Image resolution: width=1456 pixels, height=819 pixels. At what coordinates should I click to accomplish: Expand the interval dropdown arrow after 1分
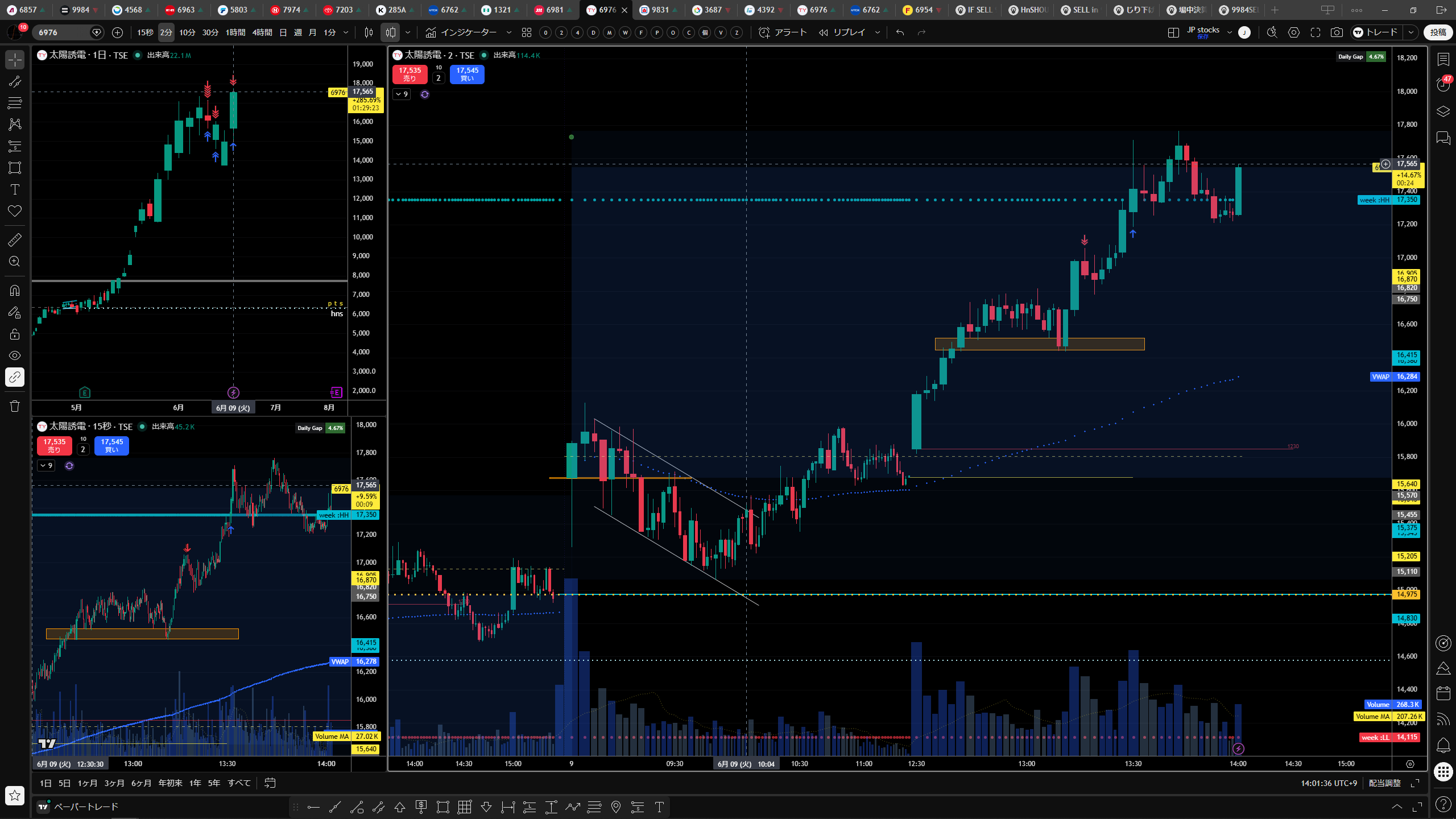click(x=345, y=32)
